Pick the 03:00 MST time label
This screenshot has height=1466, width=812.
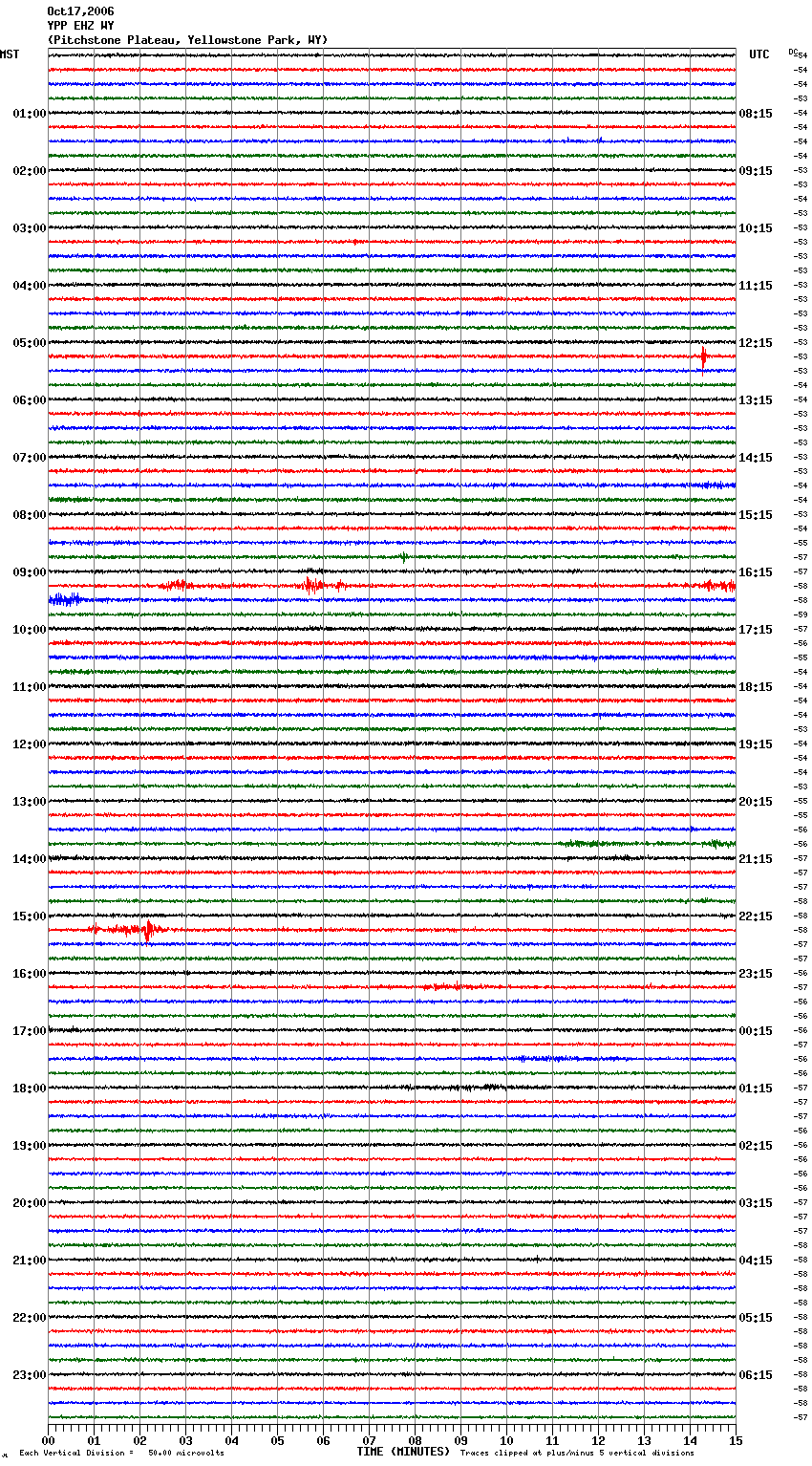tap(30, 228)
